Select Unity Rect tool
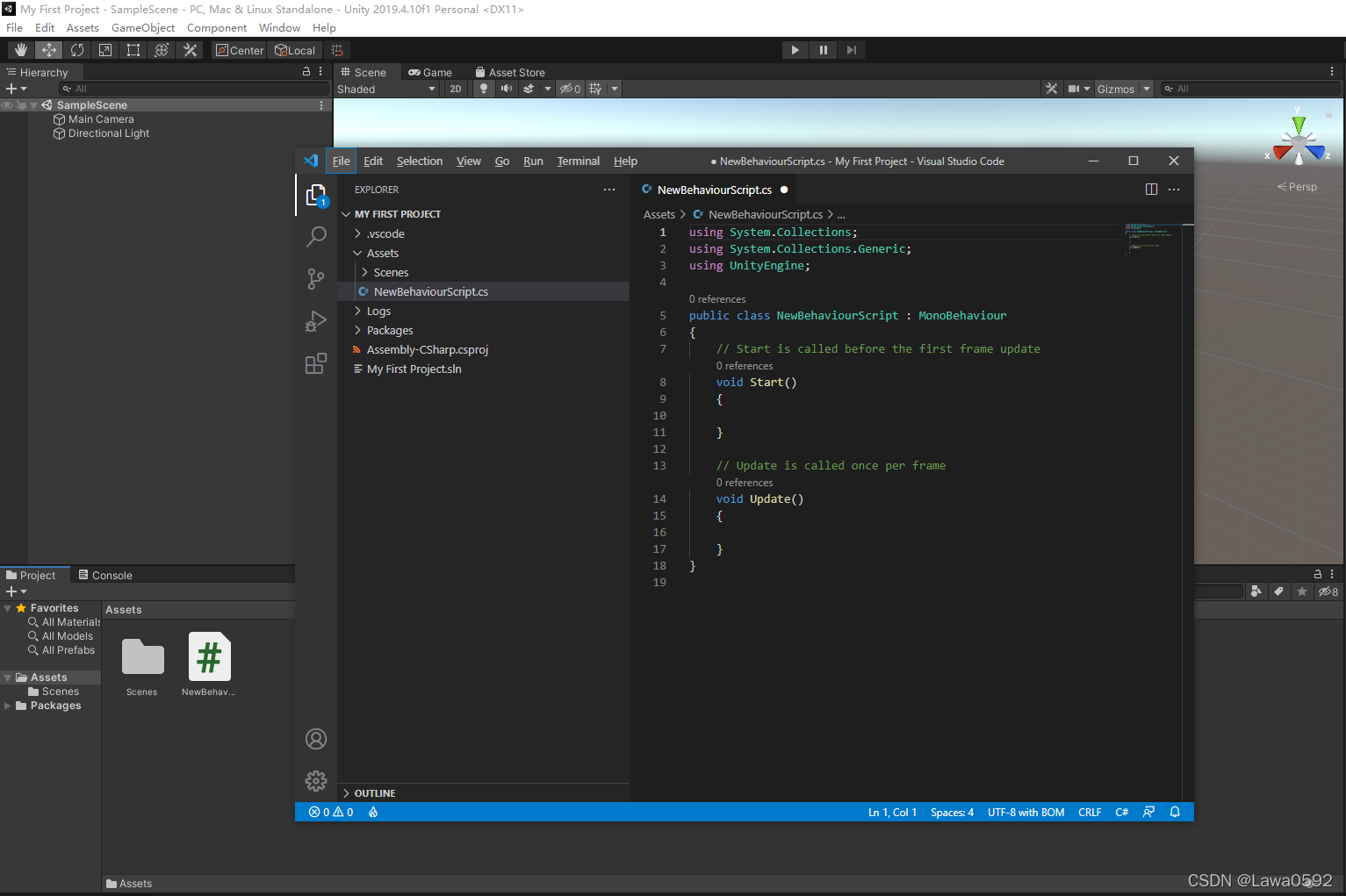The height and width of the screenshot is (896, 1346). pos(133,50)
